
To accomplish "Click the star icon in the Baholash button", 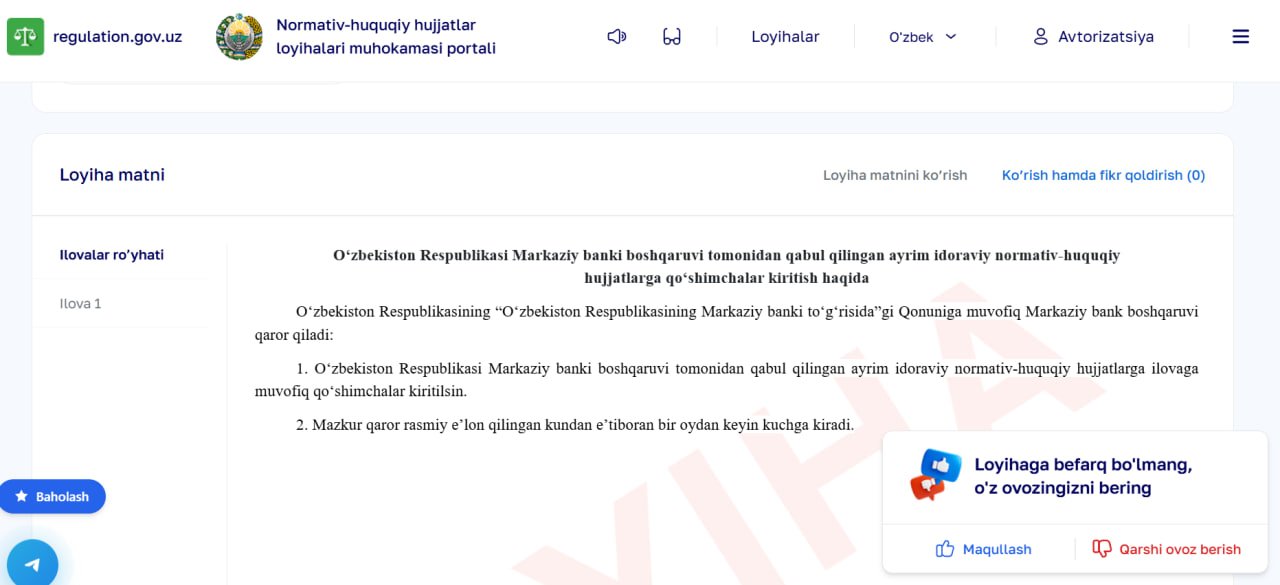I will click(21, 496).
